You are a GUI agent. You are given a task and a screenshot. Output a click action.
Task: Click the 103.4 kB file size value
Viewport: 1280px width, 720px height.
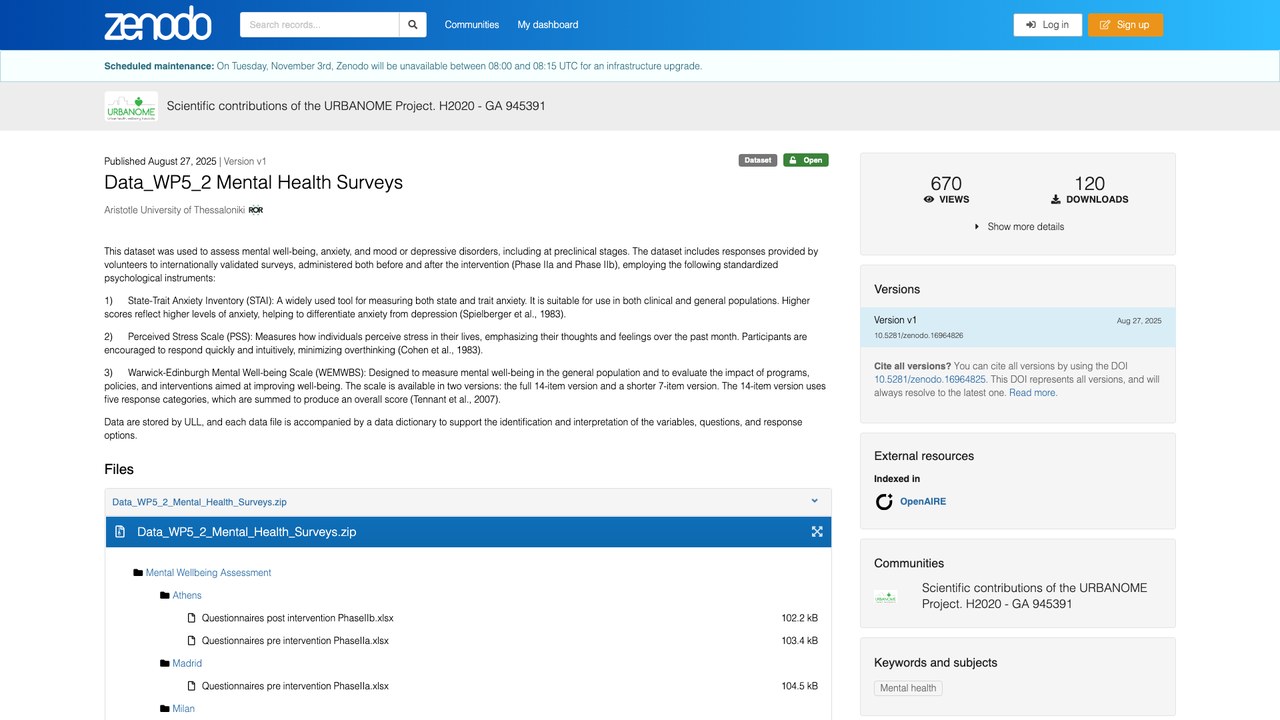coord(800,641)
